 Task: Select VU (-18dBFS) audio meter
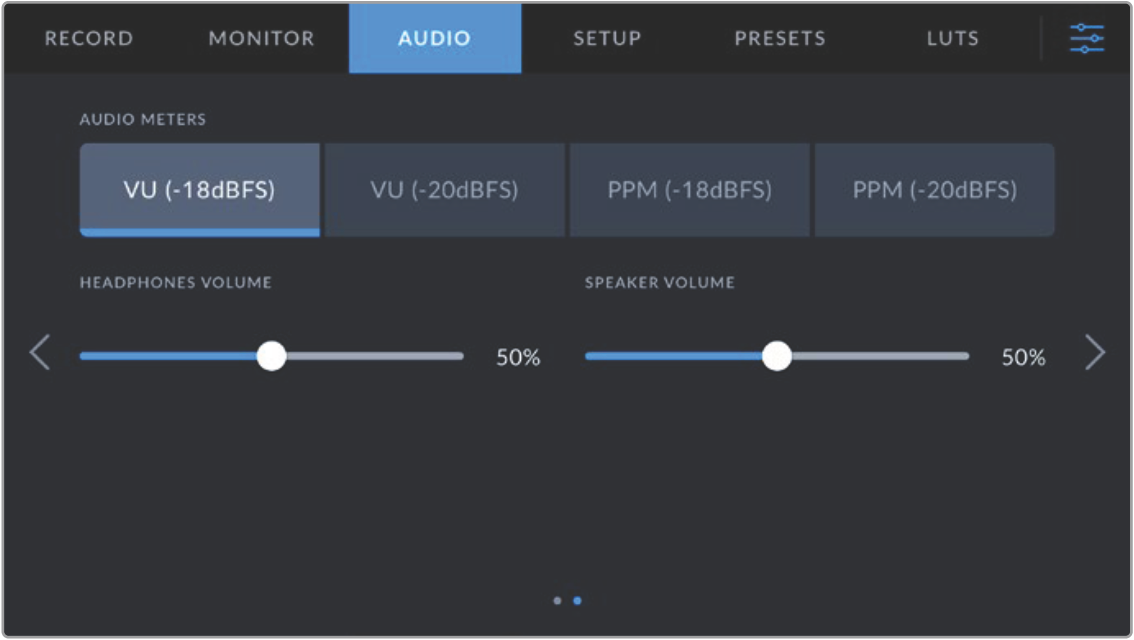coord(199,190)
